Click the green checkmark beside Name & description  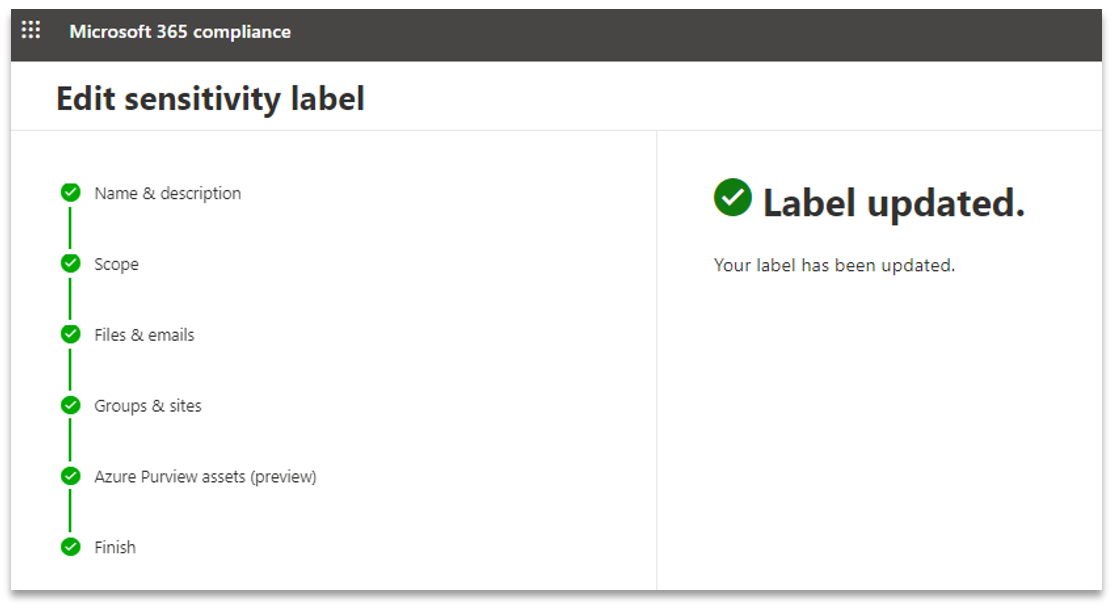(x=69, y=192)
